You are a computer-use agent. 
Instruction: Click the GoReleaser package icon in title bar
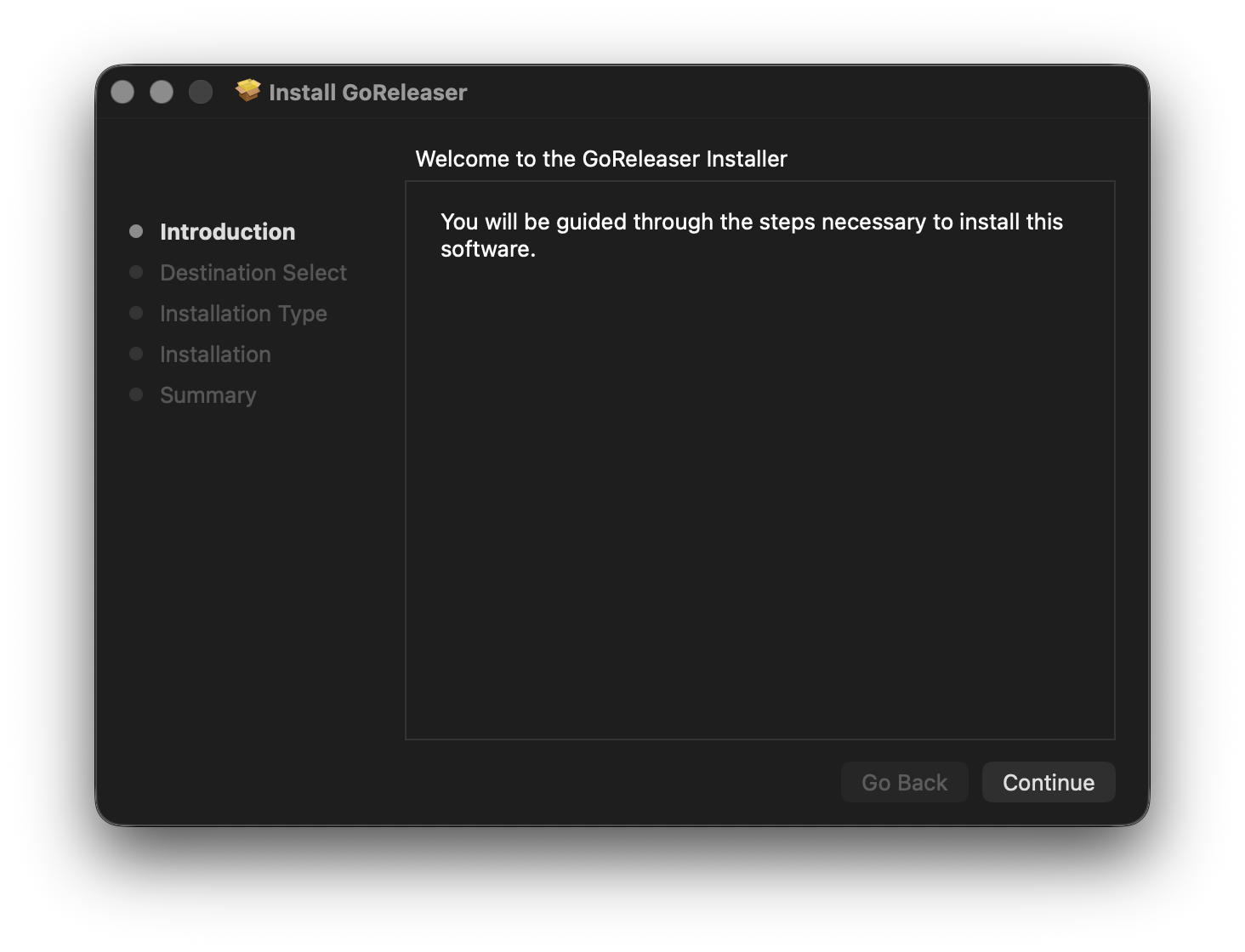point(247,91)
